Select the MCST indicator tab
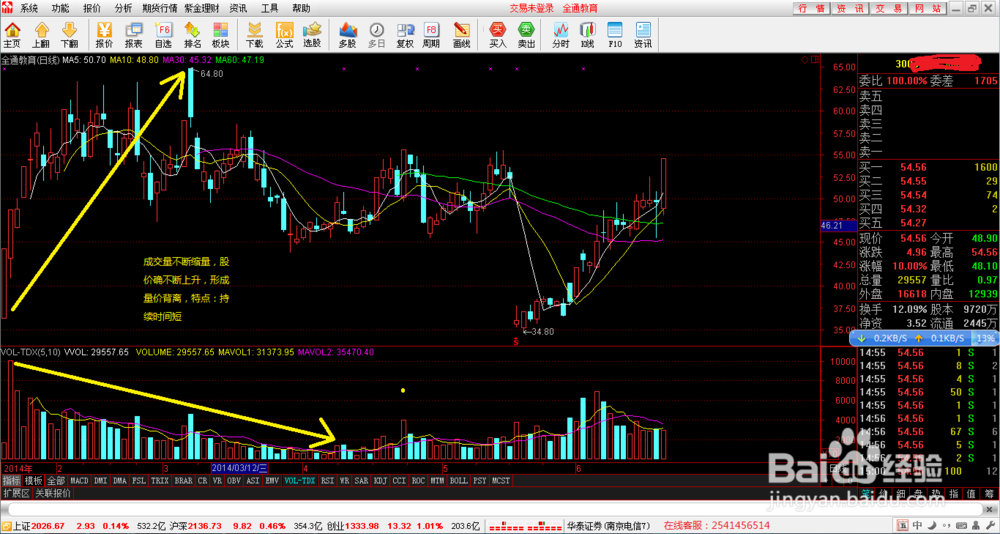The width and height of the screenshot is (1000, 534). (x=502, y=480)
